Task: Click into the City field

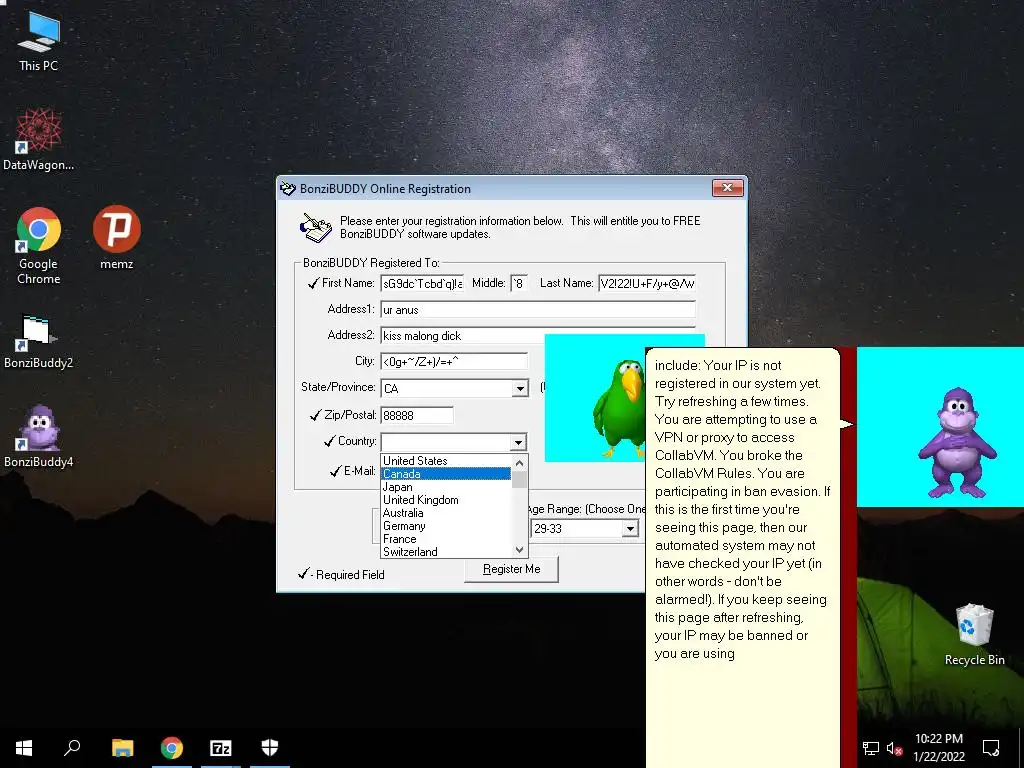Action: pos(454,362)
